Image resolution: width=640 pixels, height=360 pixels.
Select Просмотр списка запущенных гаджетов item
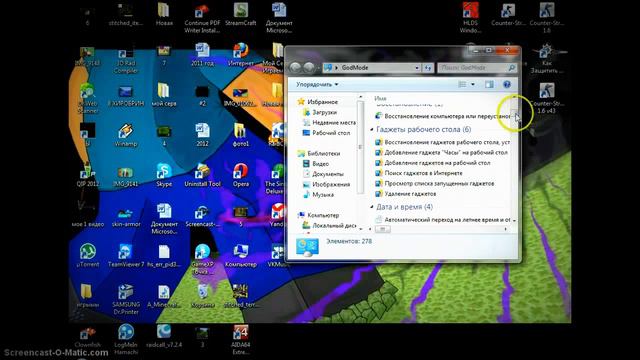pos(435,183)
